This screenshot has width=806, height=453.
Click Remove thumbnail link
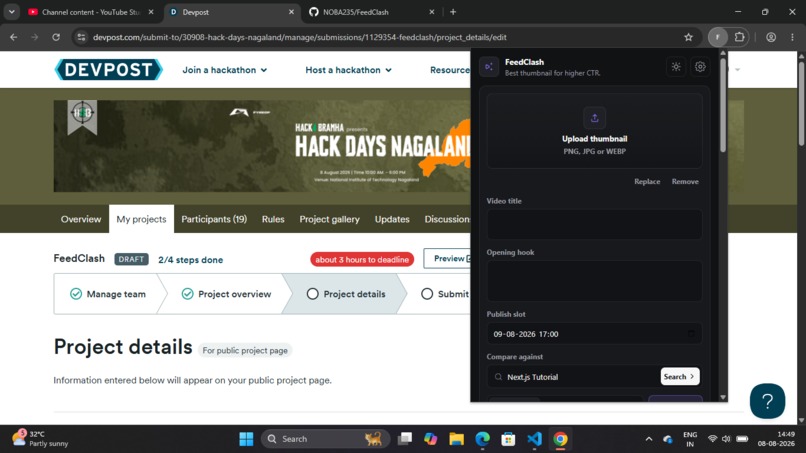point(685,182)
